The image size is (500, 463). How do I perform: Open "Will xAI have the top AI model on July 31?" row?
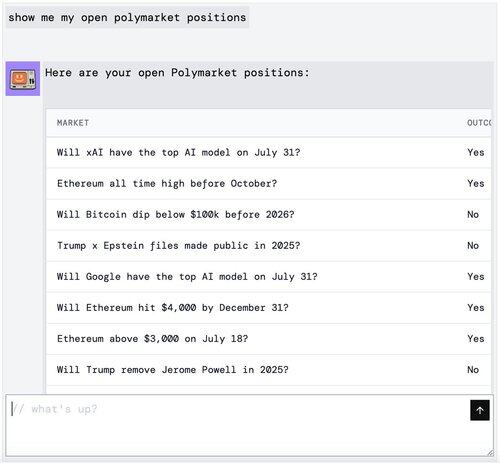(269, 153)
